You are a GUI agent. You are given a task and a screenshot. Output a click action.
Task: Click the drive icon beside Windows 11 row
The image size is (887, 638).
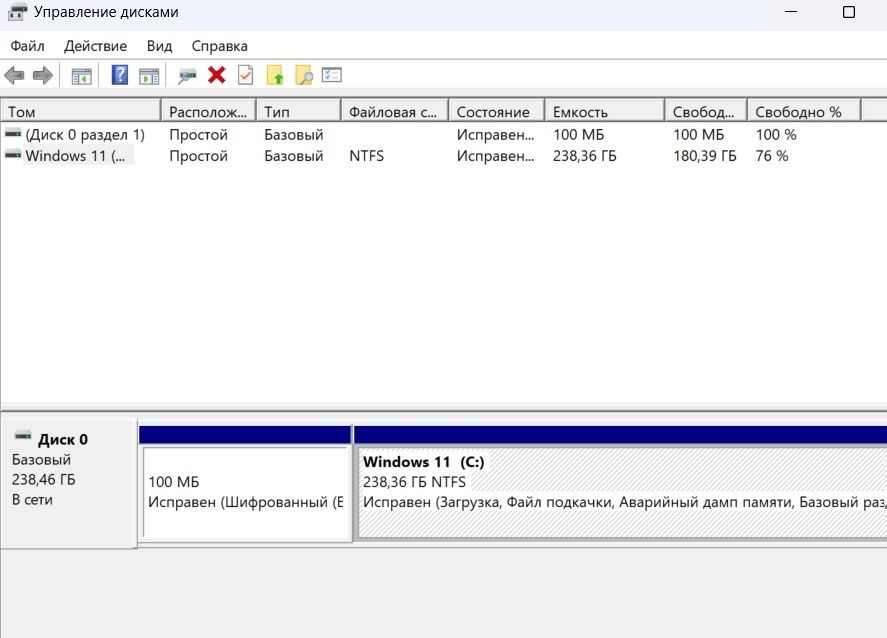point(12,154)
